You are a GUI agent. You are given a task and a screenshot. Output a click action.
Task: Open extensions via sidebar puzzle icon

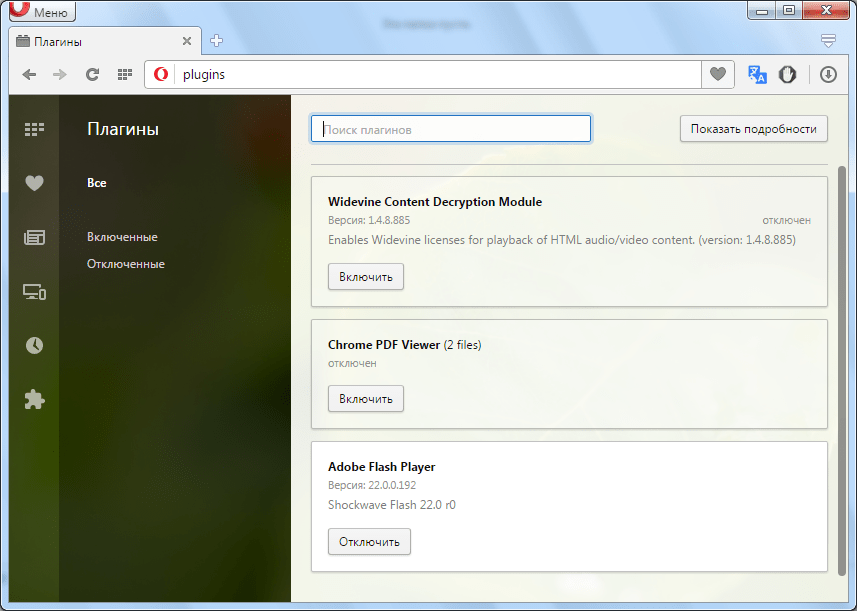click(x=35, y=399)
